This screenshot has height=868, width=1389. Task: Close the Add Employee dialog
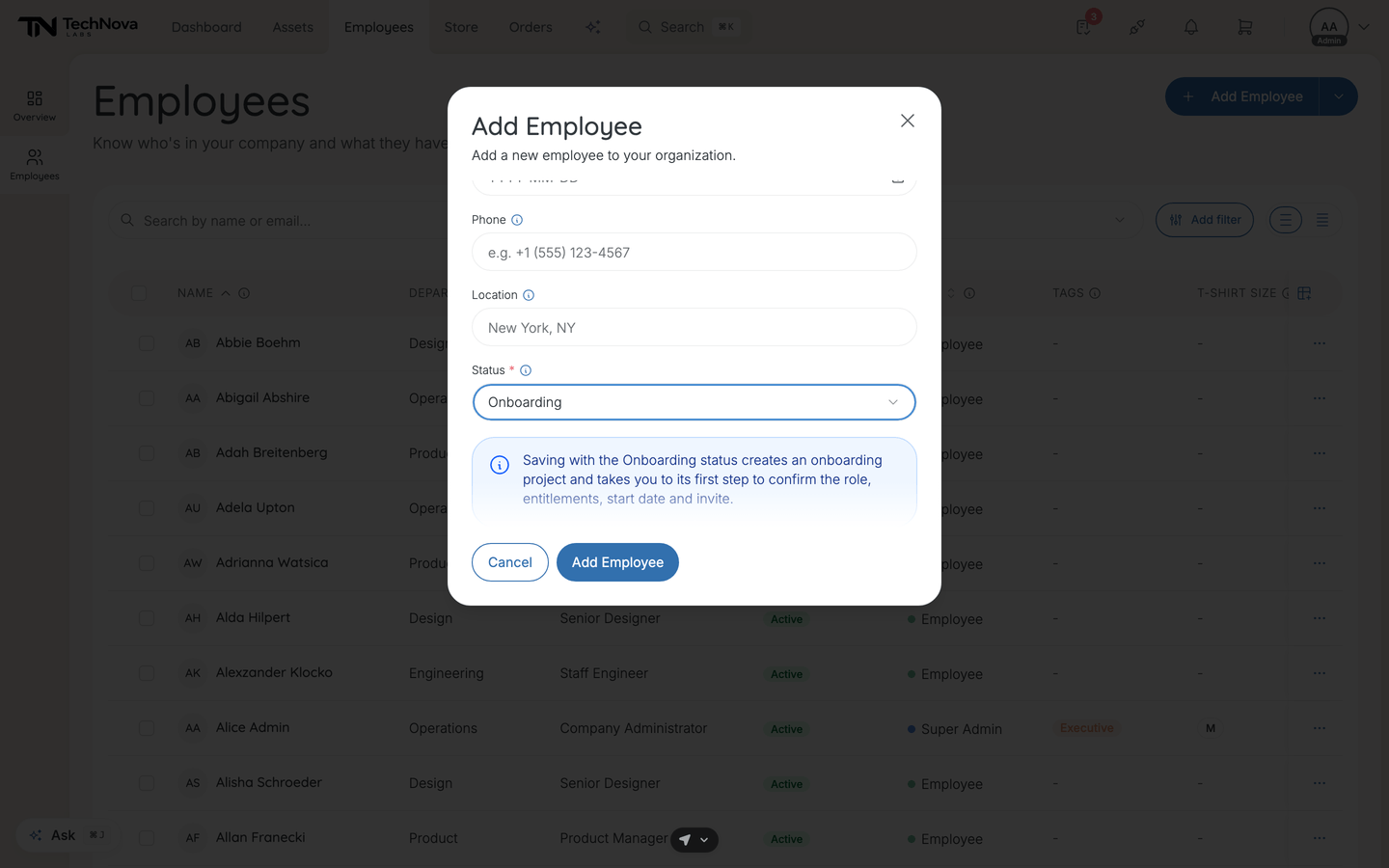(x=907, y=121)
